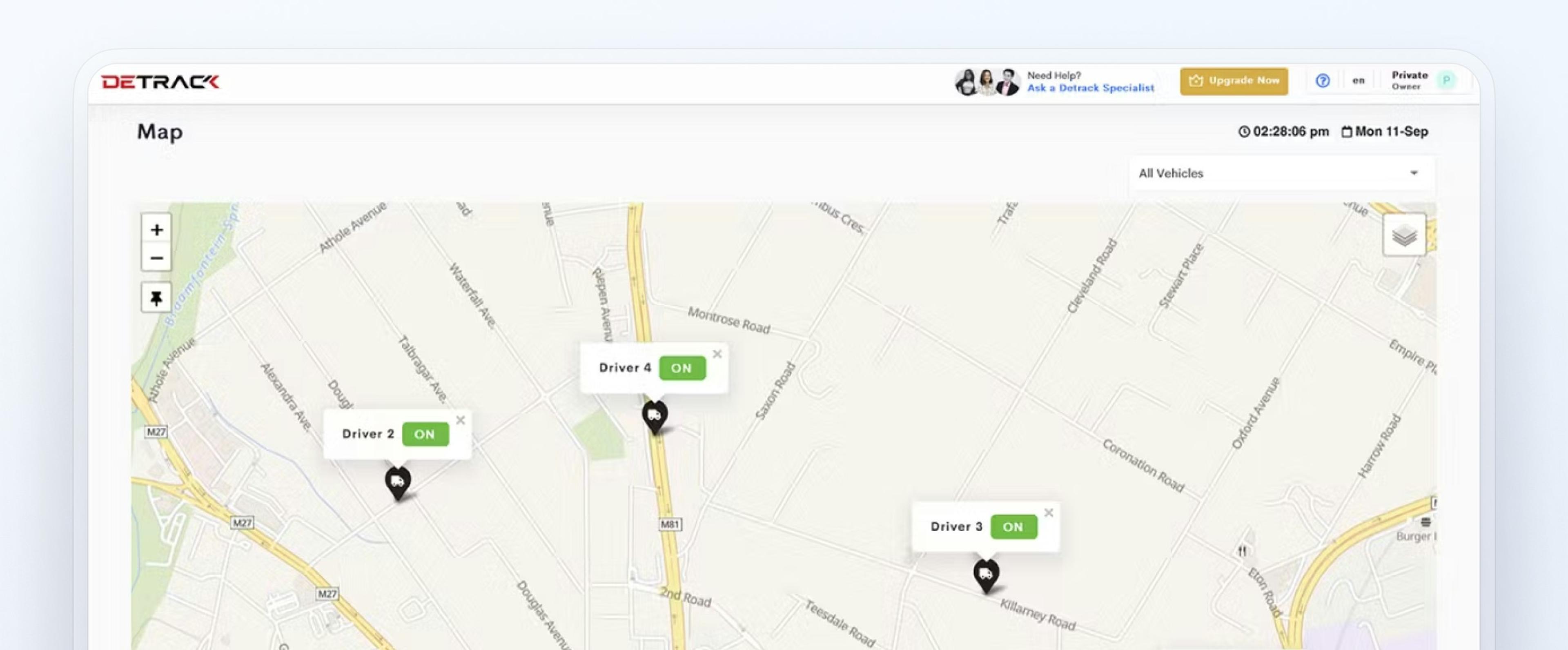The image size is (1568, 650).
Task: Click the specialist team photo
Action: point(987,82)
